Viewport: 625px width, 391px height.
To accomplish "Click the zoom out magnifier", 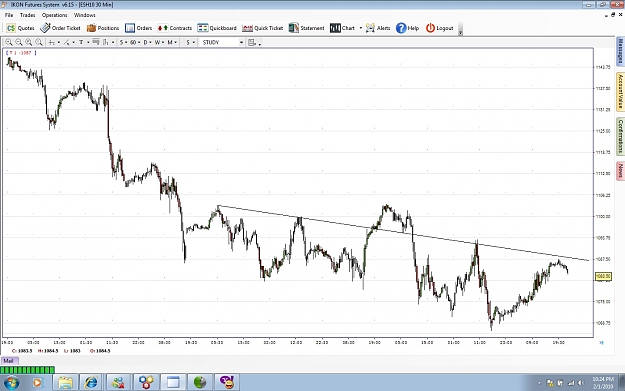I will [x=19, y=42].
